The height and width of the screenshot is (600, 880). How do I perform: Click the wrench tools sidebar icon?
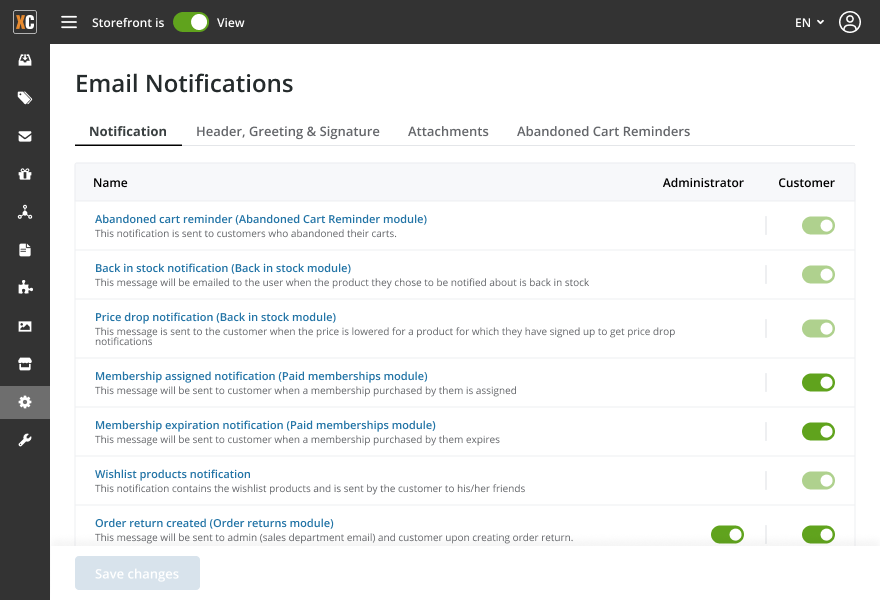point(25,440)
